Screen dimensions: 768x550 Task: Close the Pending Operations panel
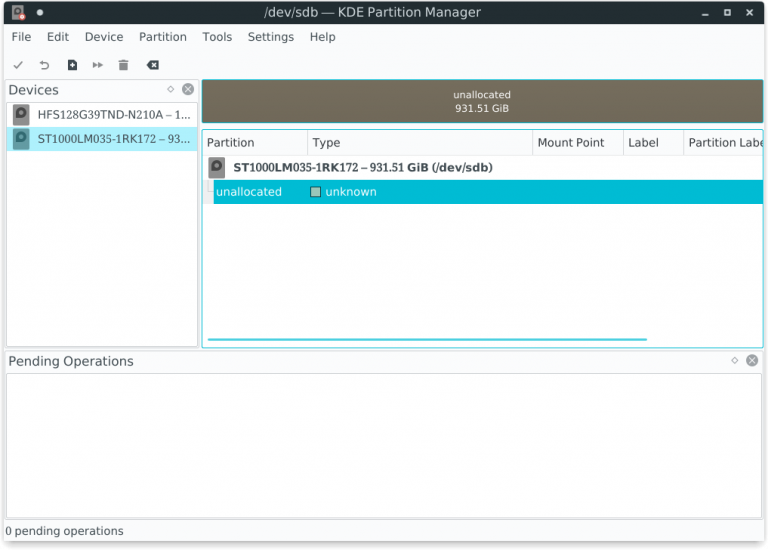(x=752, y=360)
